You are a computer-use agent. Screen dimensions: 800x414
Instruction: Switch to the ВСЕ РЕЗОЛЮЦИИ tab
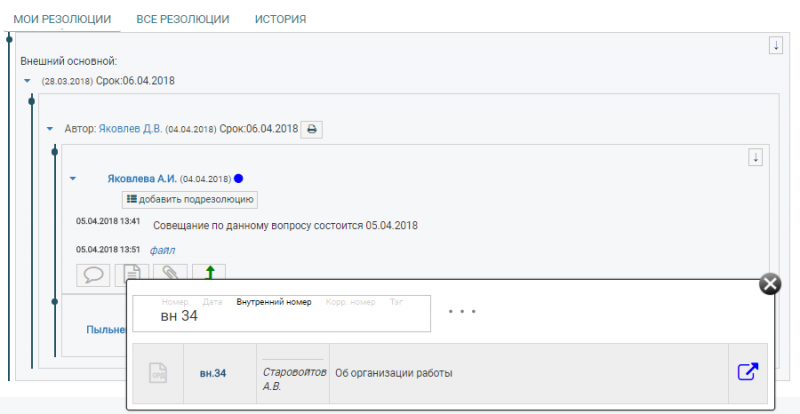(x=182, y=19)
